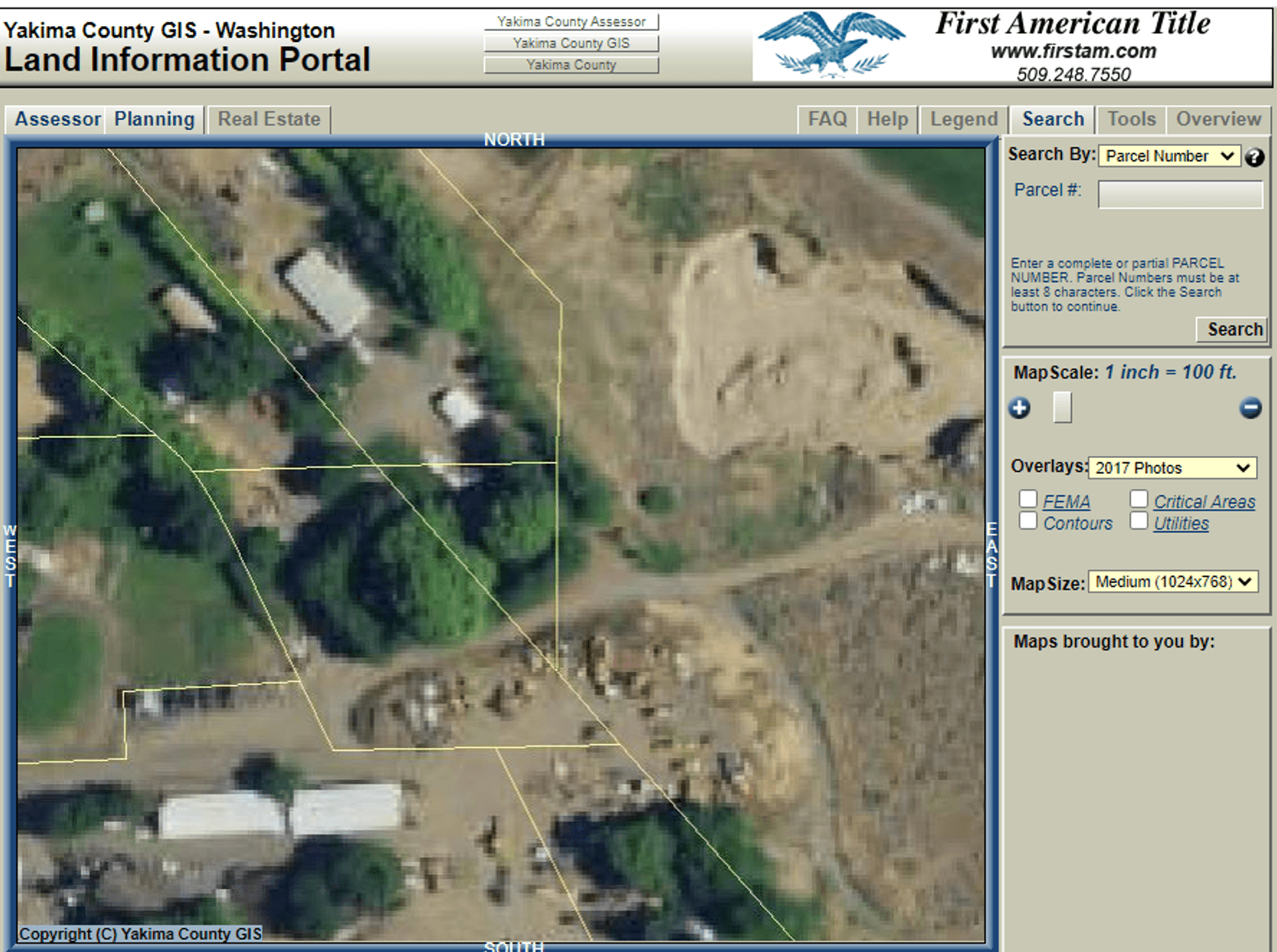Switch to the Overview tab
Screen dimensions: 1277x952
(x=1218, y=119)
